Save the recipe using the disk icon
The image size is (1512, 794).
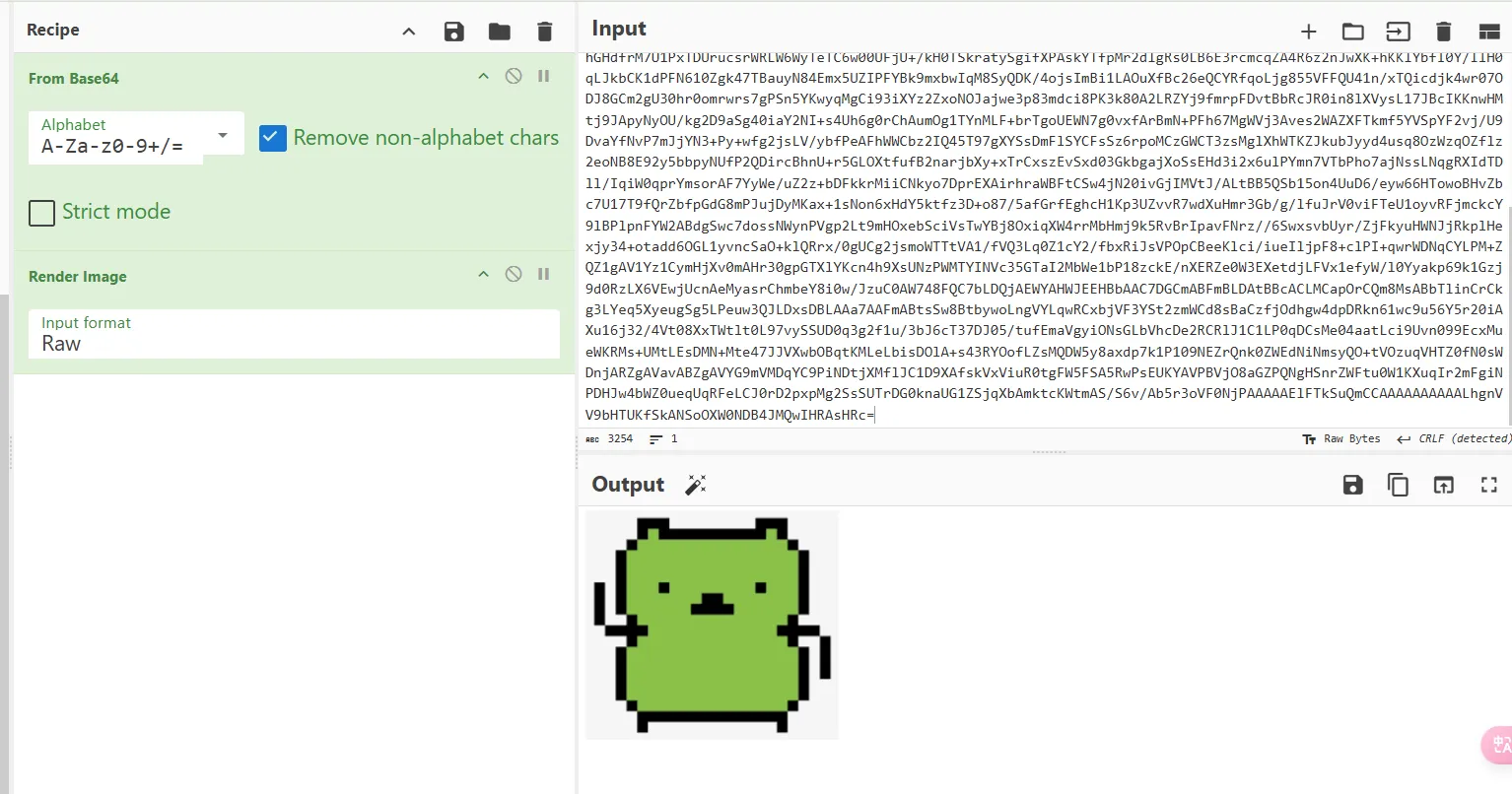453,32
